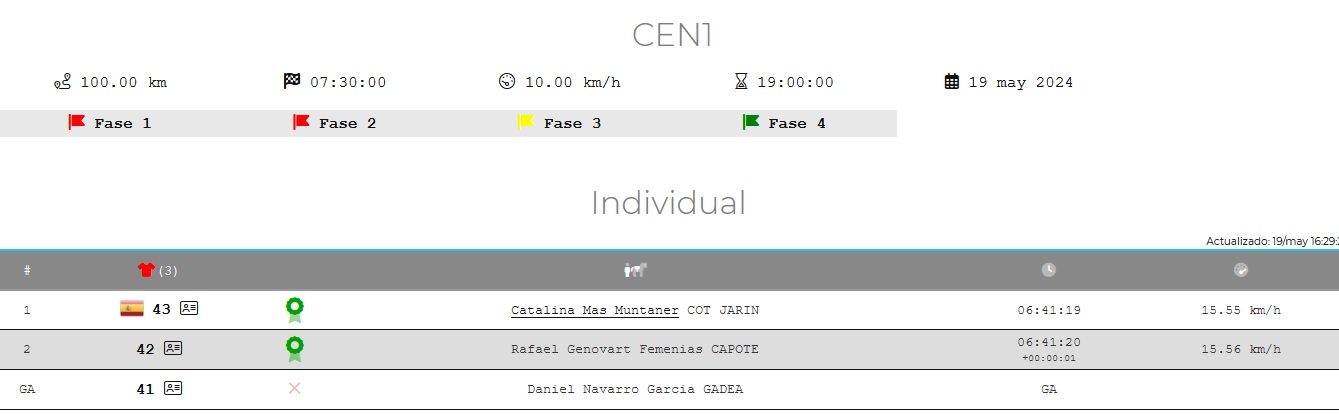Open the Fase 4 tab
The width and height of the screenshot is (1339, 414).
point(784,123)
